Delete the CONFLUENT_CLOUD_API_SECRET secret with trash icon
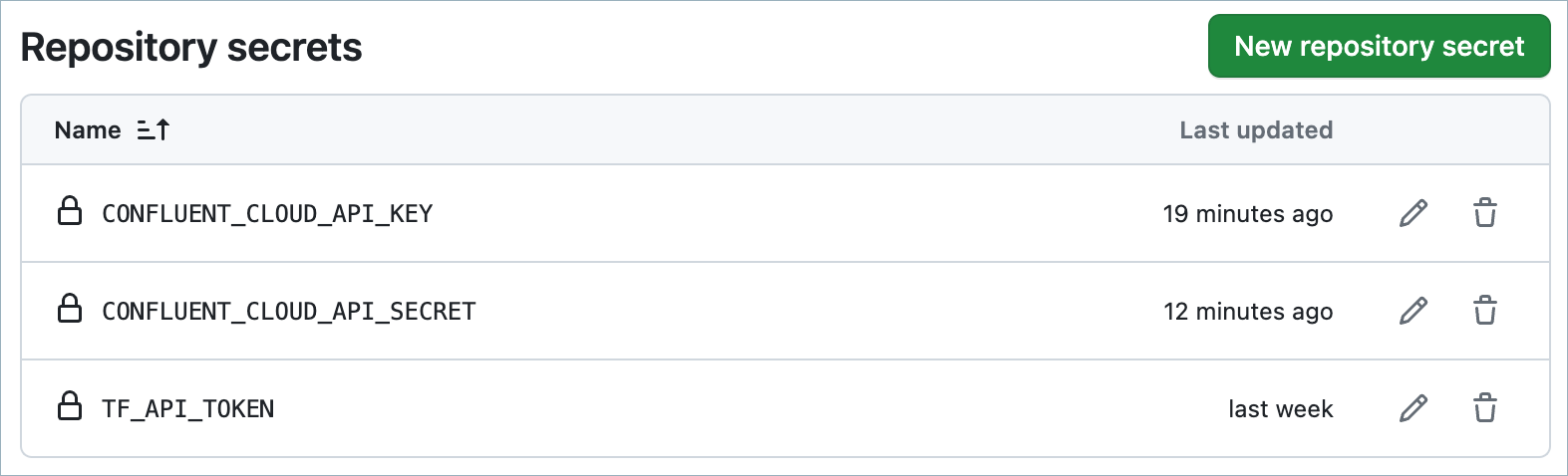Screen dimensions: 1568x476 tap(1484, 311)
